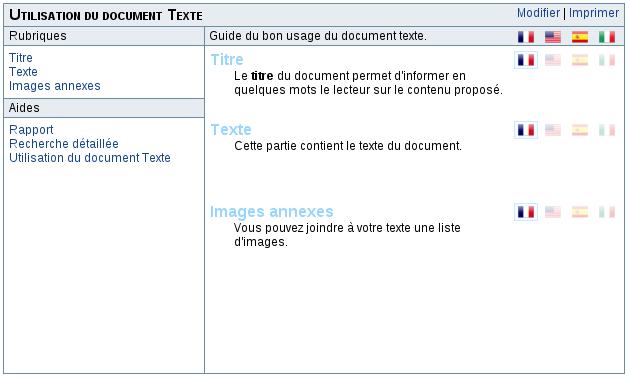Open Utilisation du document Texte help link
Screen dimensions: 630x378
click(x=90, y=158)
